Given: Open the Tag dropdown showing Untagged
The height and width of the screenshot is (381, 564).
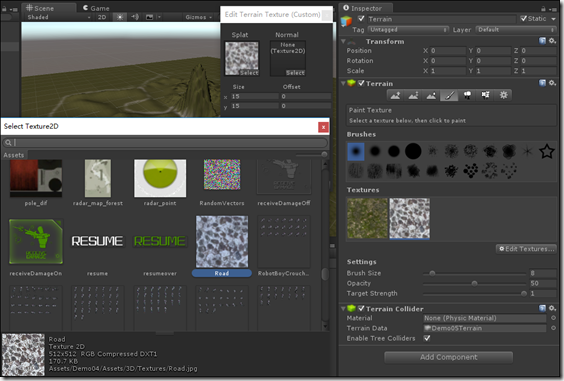Looking at the screenshot, I should tap(408, 30).
